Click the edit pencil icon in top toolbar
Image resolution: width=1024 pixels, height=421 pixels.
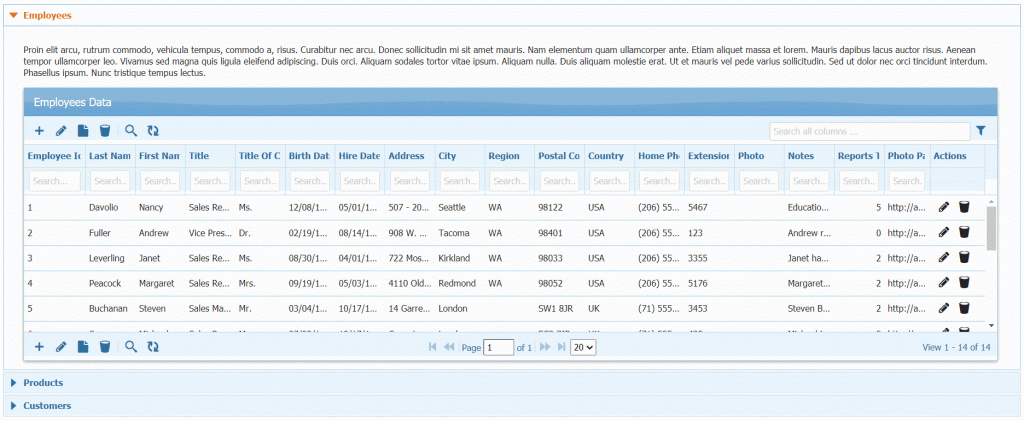61,130
